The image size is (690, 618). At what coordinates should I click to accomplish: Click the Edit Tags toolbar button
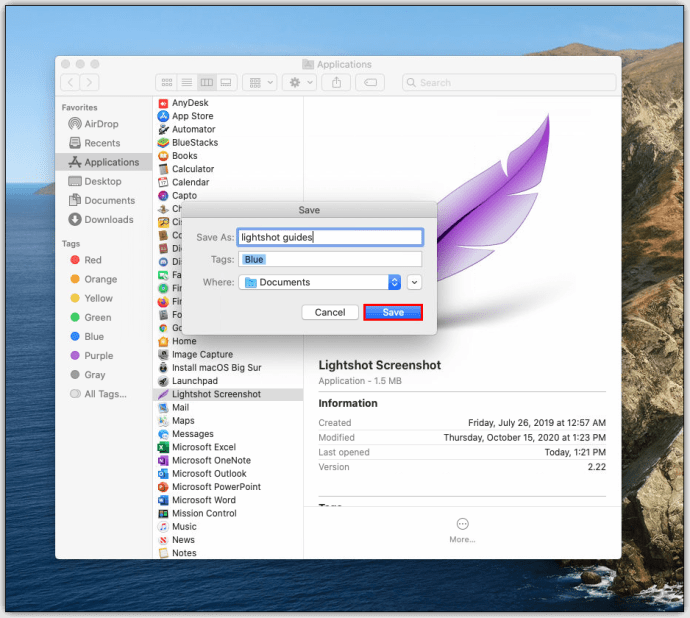(x=370, y=82)
